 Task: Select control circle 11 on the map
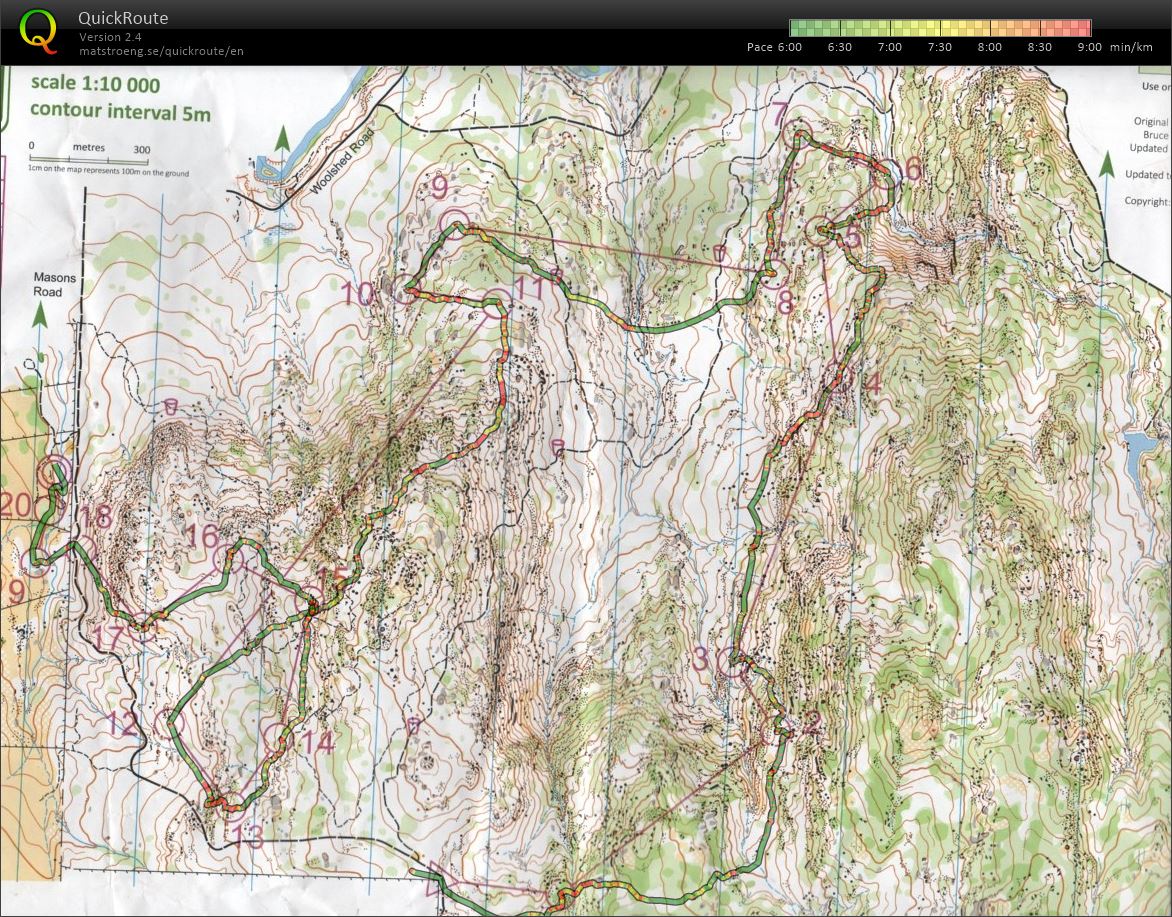coord(497,303)
